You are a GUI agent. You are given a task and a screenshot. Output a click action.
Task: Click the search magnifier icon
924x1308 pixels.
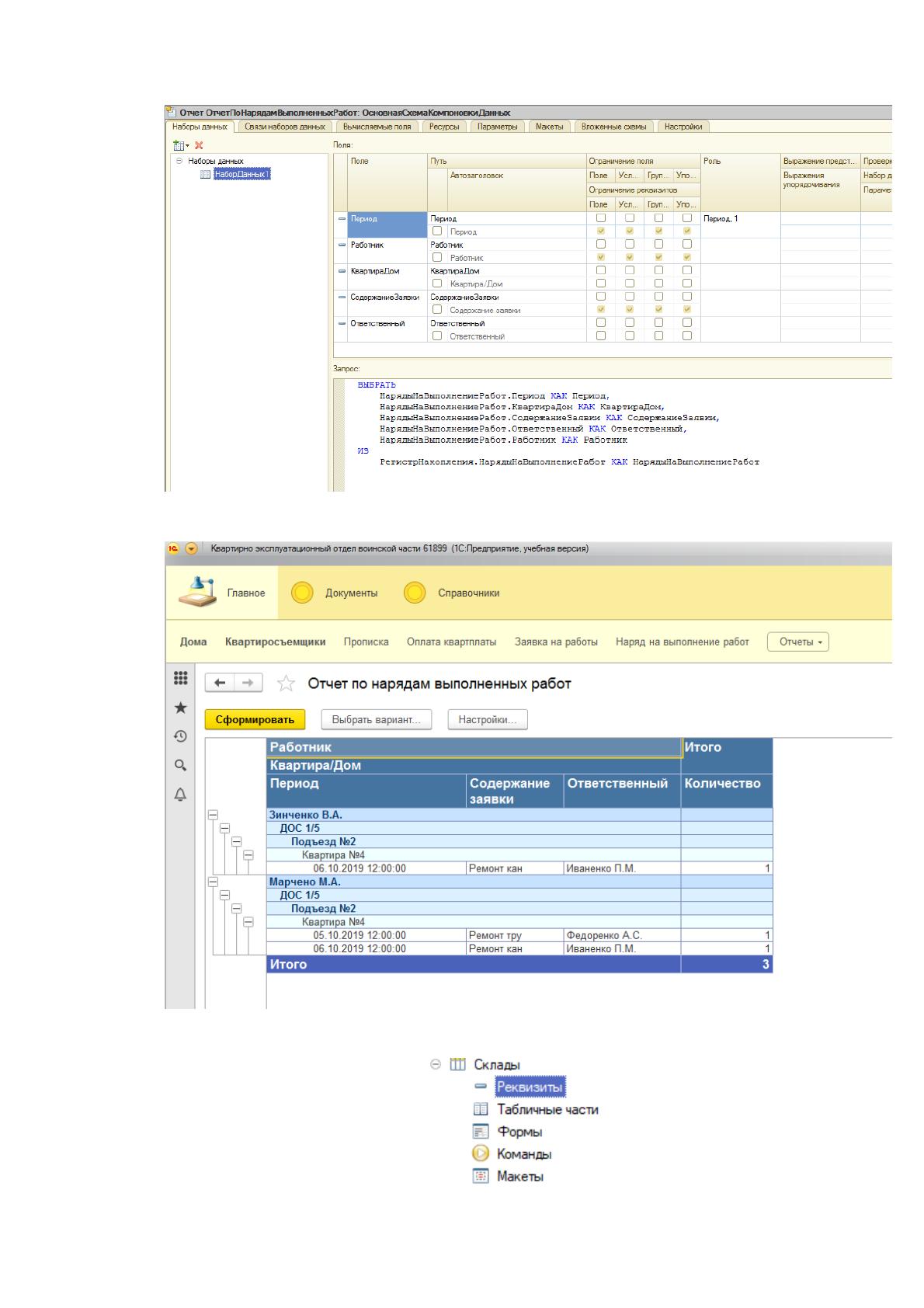click(180, 765)
